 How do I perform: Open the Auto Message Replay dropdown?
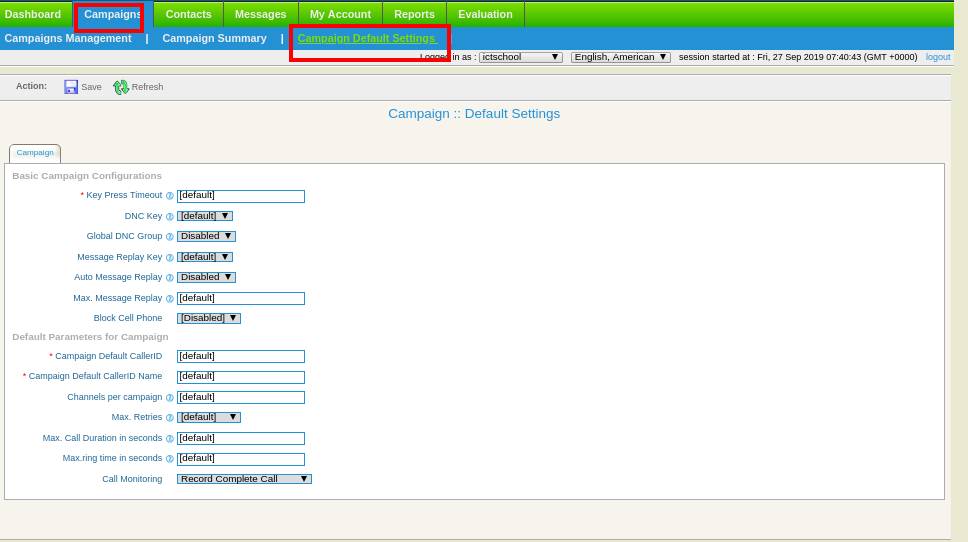(206, 277)
